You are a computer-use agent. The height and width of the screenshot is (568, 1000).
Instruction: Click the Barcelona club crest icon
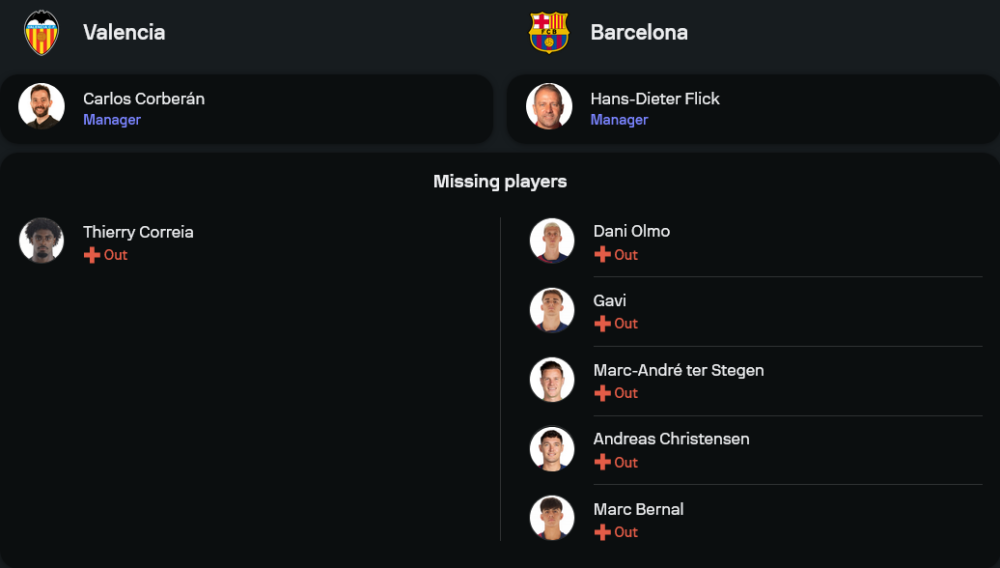[x=549, y=32]
